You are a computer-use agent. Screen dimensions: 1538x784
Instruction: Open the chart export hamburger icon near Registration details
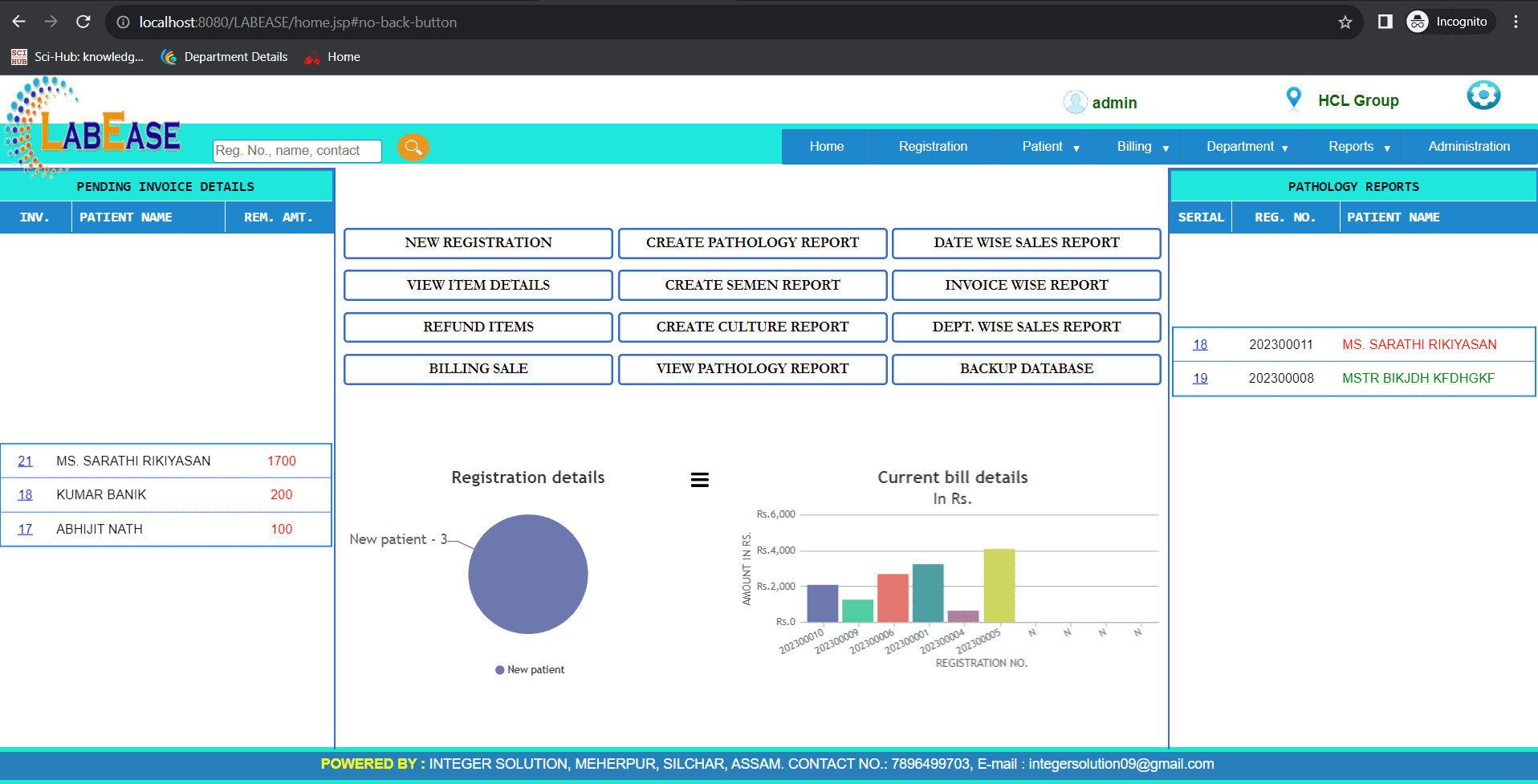pos(699,479)
